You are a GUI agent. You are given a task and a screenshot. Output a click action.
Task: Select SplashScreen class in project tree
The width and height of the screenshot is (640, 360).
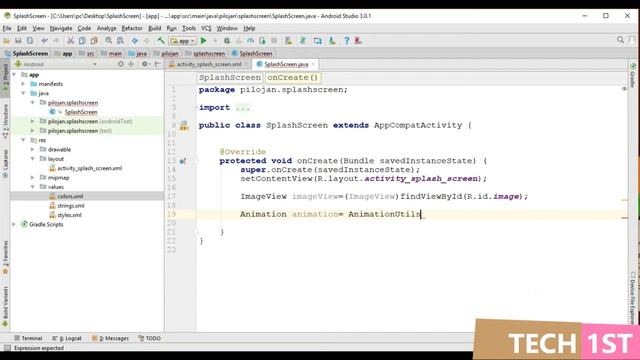pyautogui.click(x=81, y=112)
